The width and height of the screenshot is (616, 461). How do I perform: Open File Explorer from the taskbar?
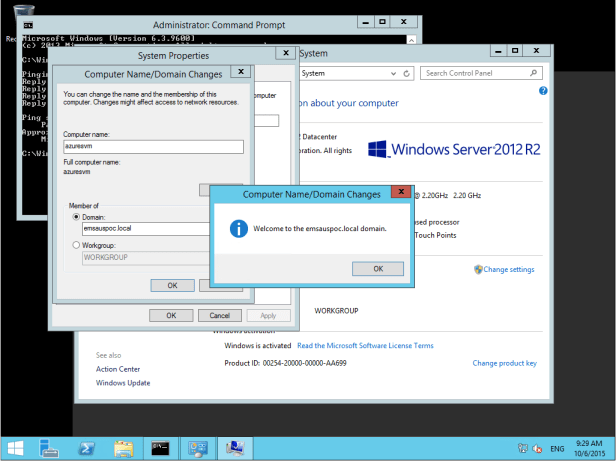pos(123,448)
